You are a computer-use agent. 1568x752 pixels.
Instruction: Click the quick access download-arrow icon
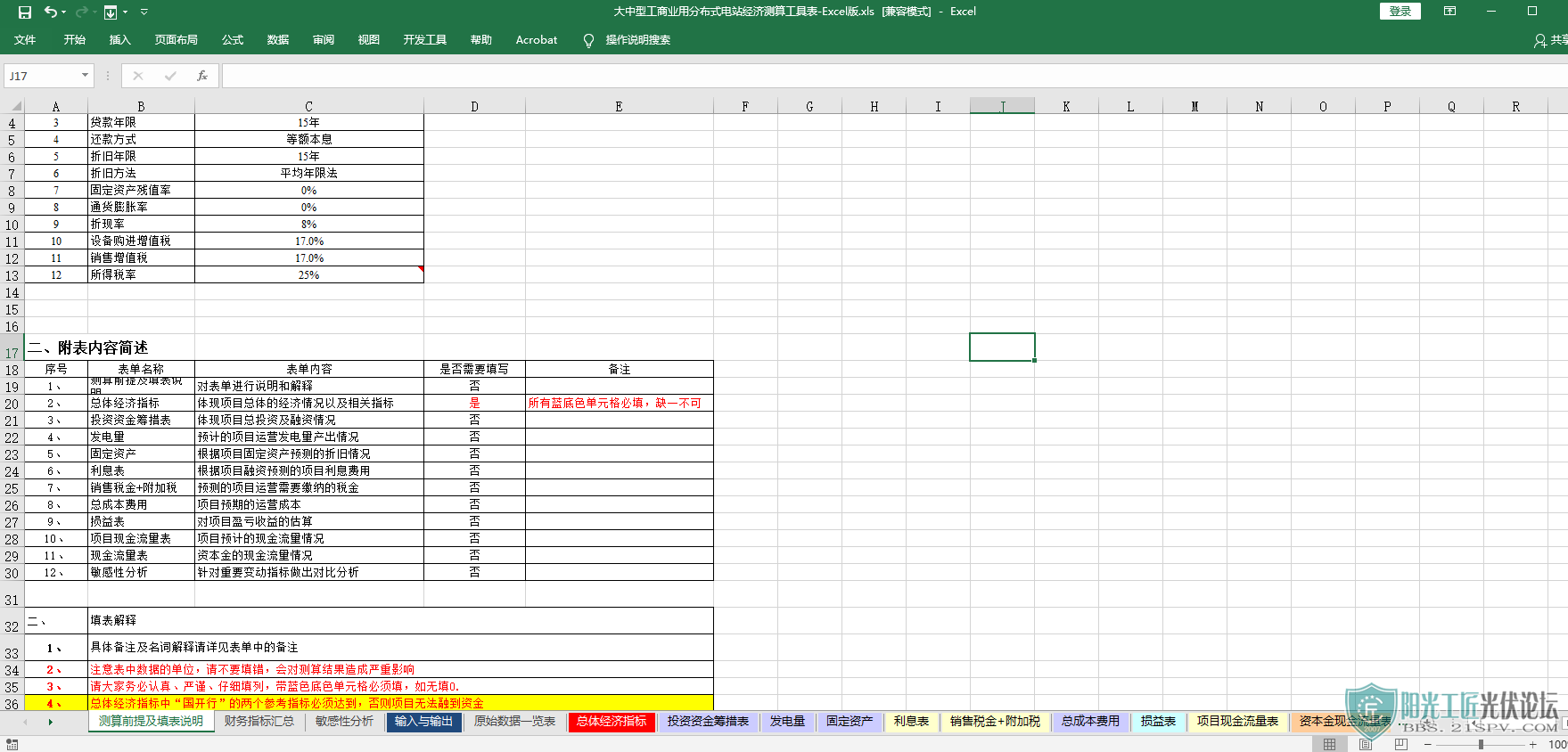(111, 12)
